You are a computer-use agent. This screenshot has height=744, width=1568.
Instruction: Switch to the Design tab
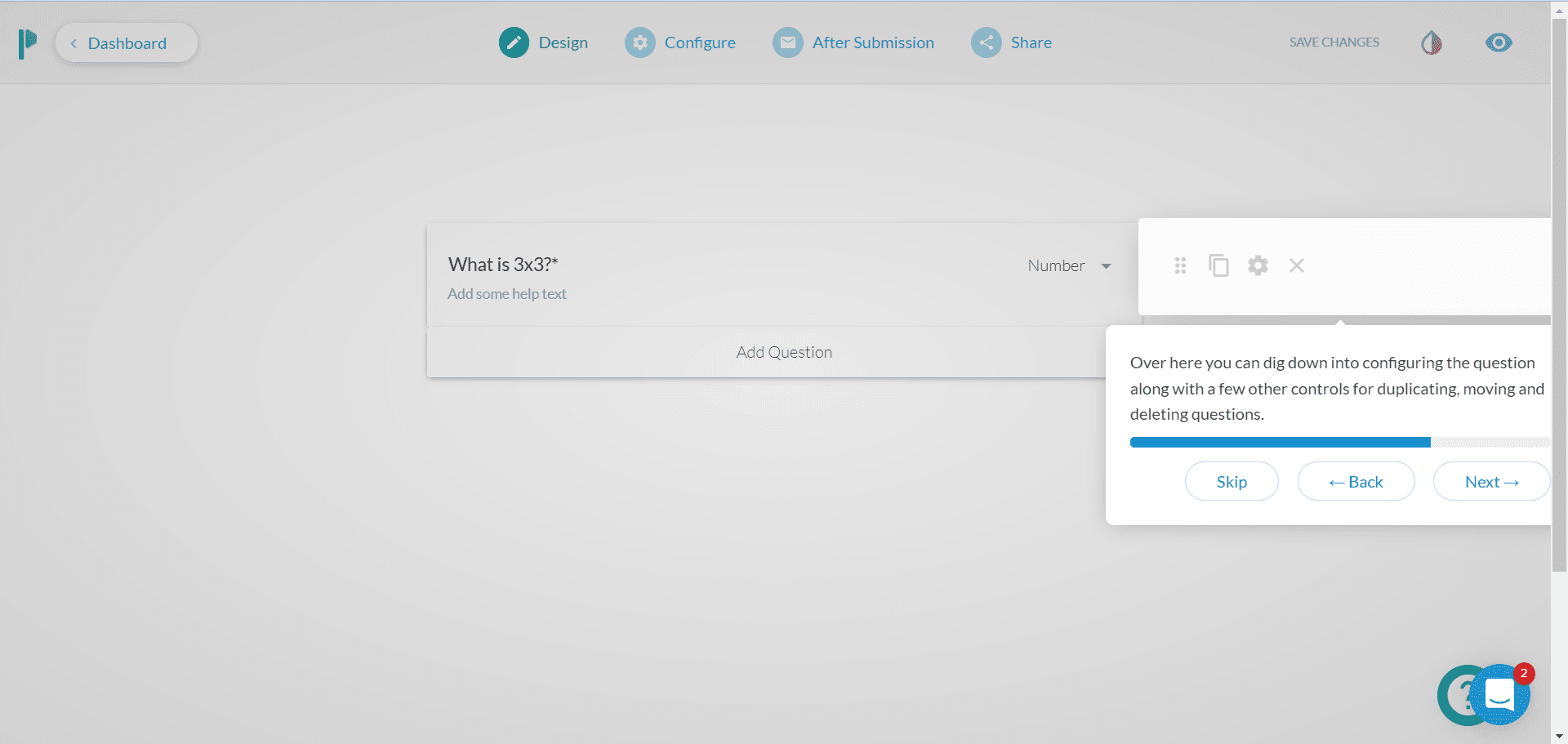pyautogui.click(x=544, y=42)
